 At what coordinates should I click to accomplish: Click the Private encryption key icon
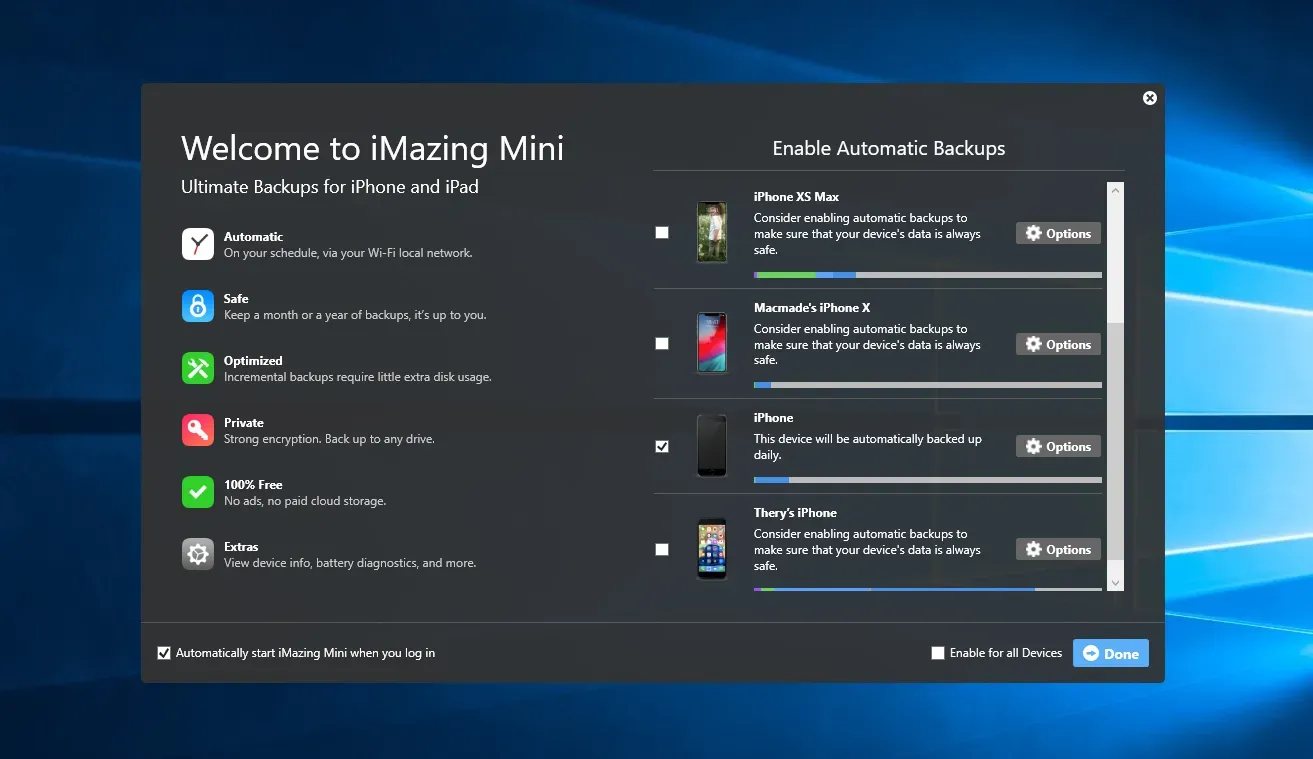coord(197,429)
